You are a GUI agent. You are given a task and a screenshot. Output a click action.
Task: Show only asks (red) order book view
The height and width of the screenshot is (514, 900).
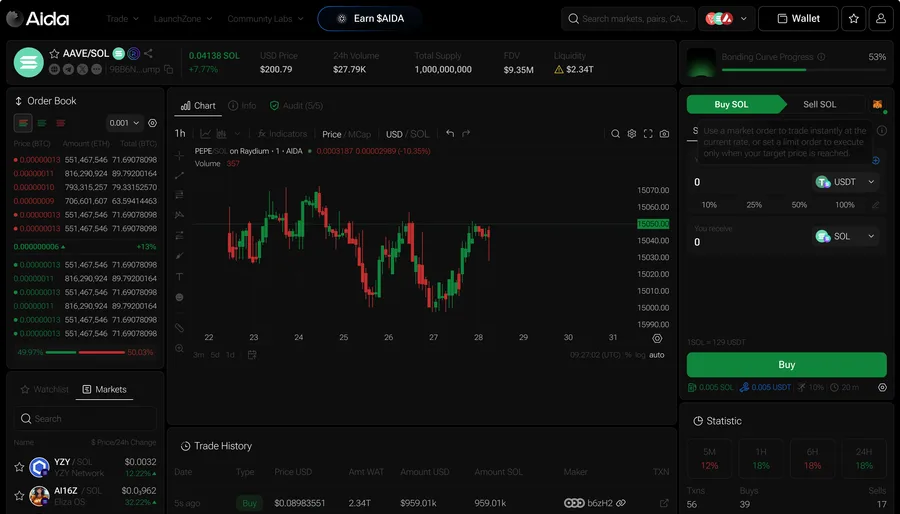(x=61, y=123)
